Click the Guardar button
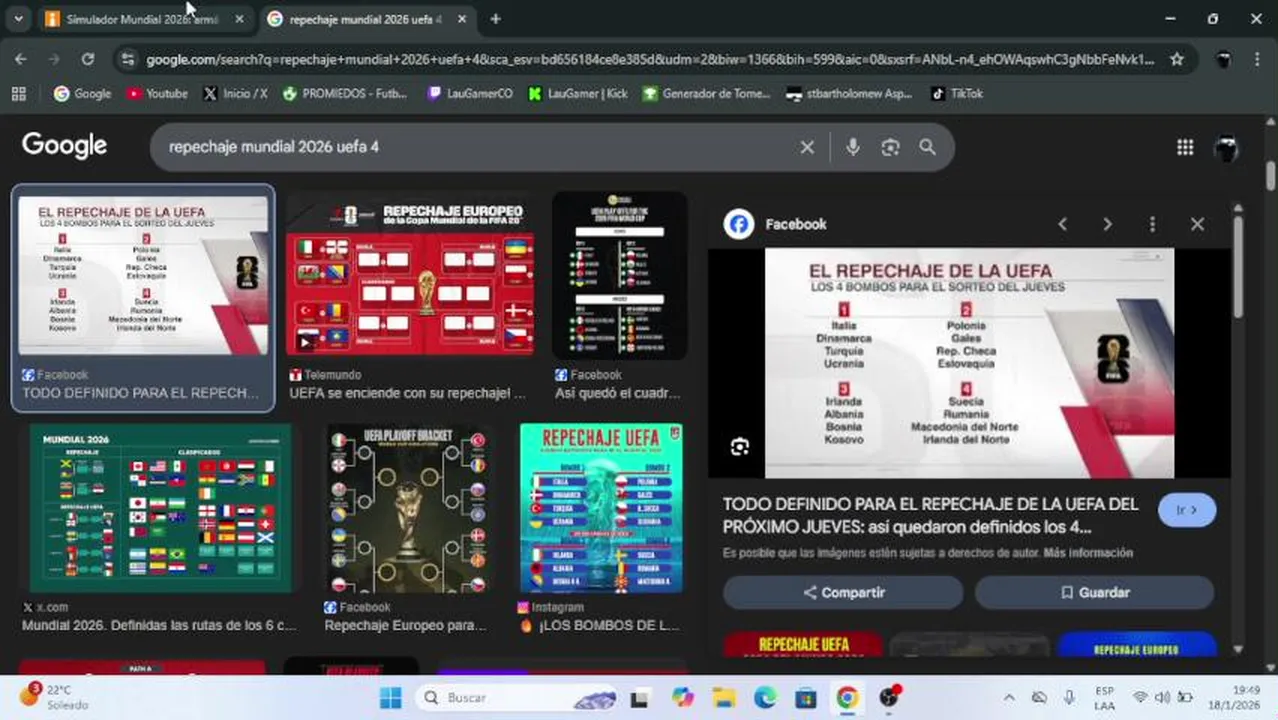Screen dimensions: 1278x720 [x=1094, y=592]
